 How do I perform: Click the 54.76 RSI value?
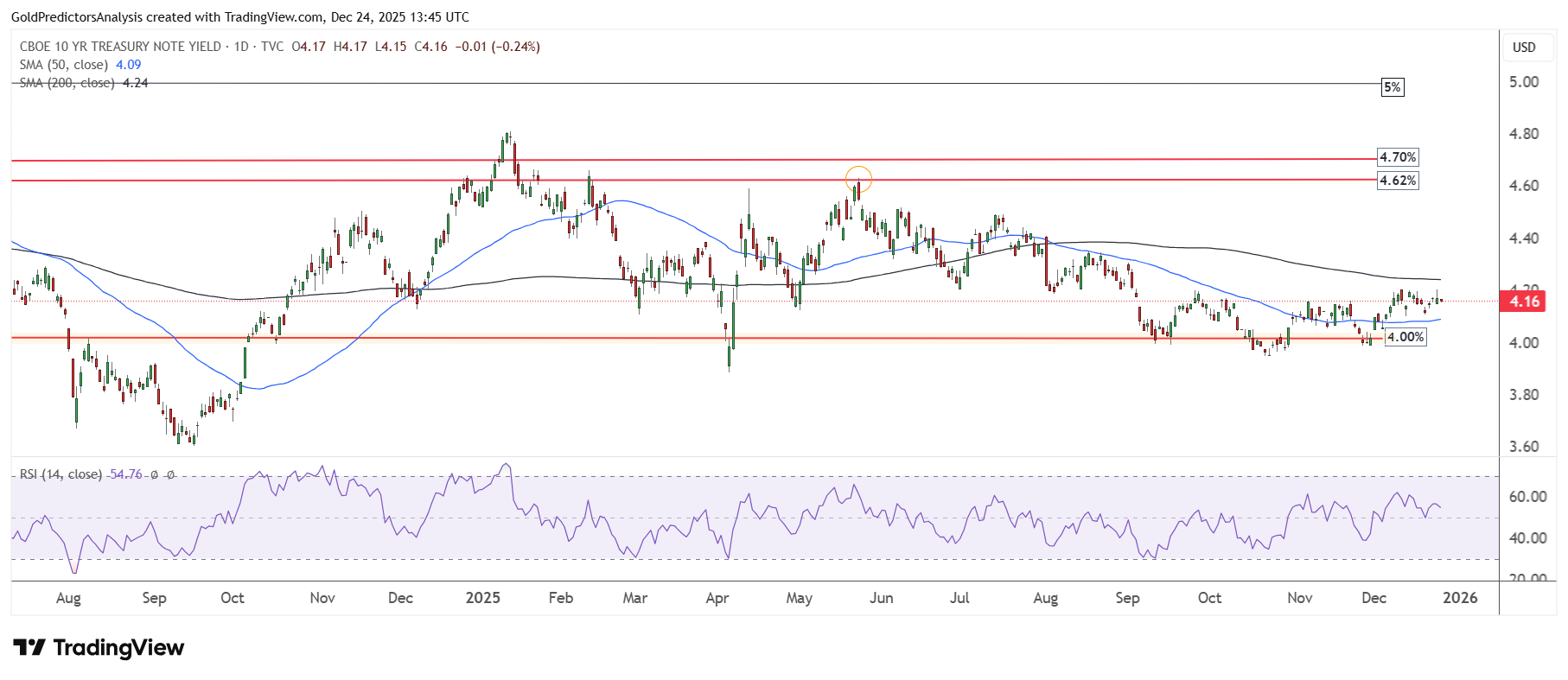tap(126, 474)
